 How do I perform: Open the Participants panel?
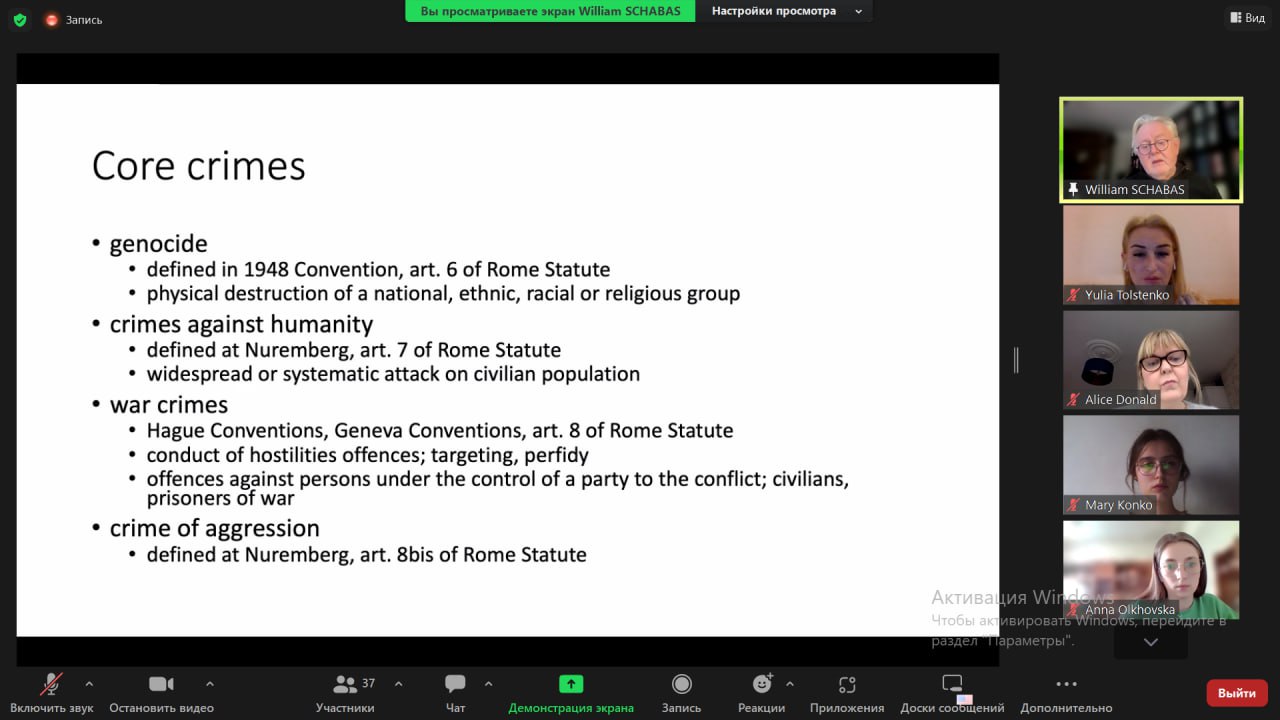pyautogui.click(x=346, y=685)
